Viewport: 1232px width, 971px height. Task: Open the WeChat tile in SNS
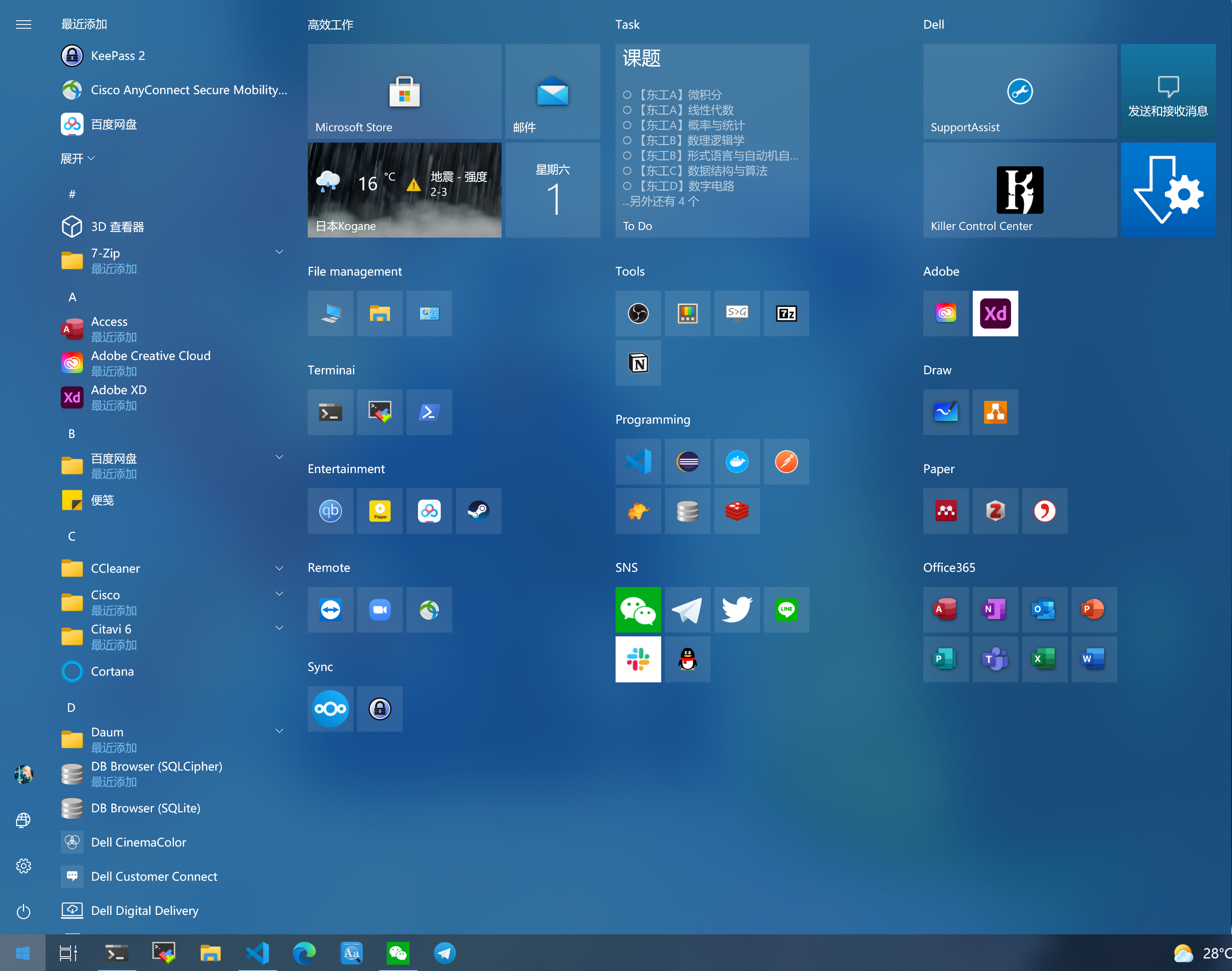(x=638, y=610)
